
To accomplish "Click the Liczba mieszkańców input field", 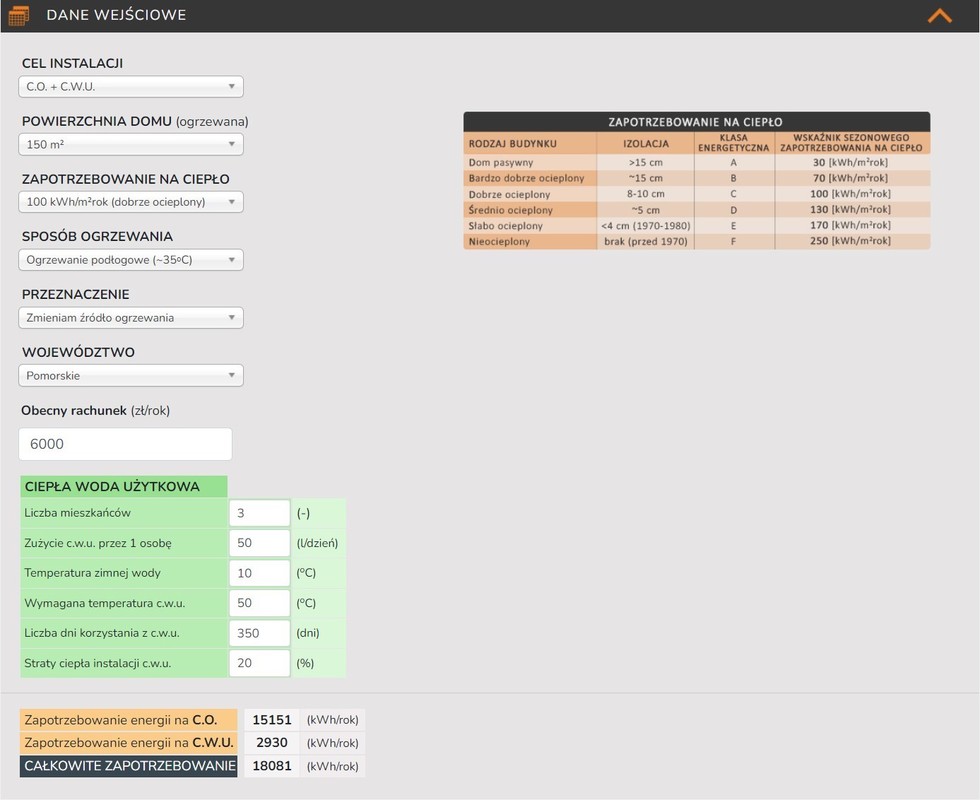I will [259, 514].
